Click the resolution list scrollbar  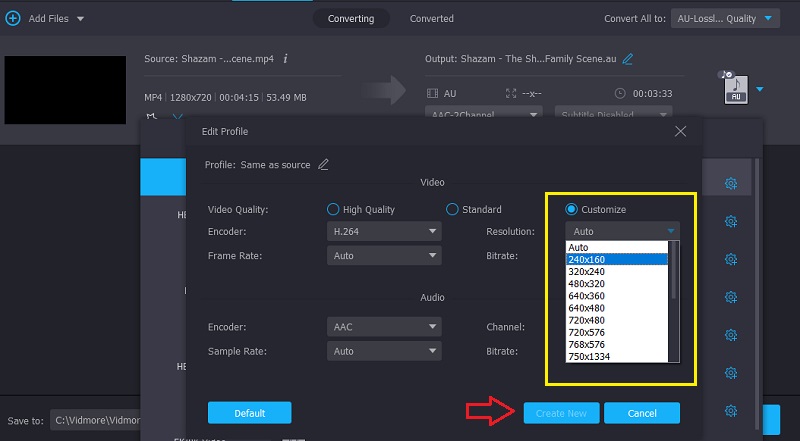(x=674, y=270)
